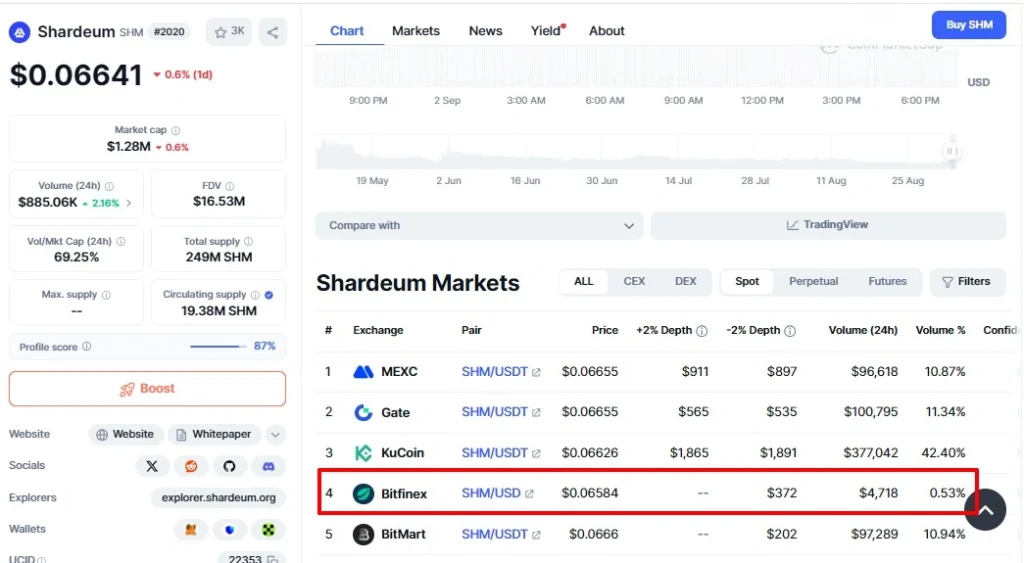Switch to the Markets tab
1024x563 pixels.
[x=416, y=31]
